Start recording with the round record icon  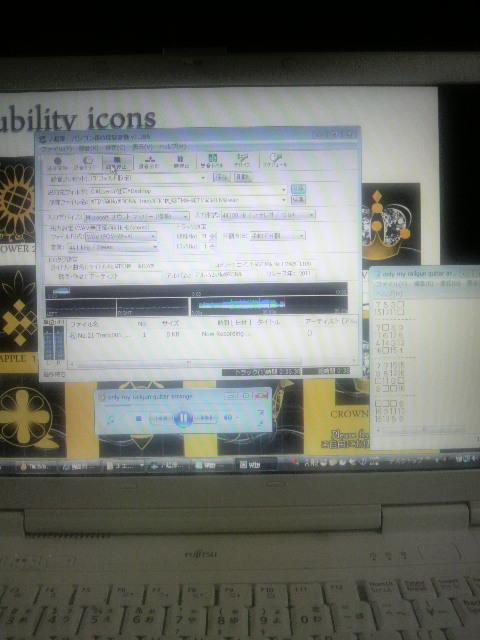pos(58,163)
